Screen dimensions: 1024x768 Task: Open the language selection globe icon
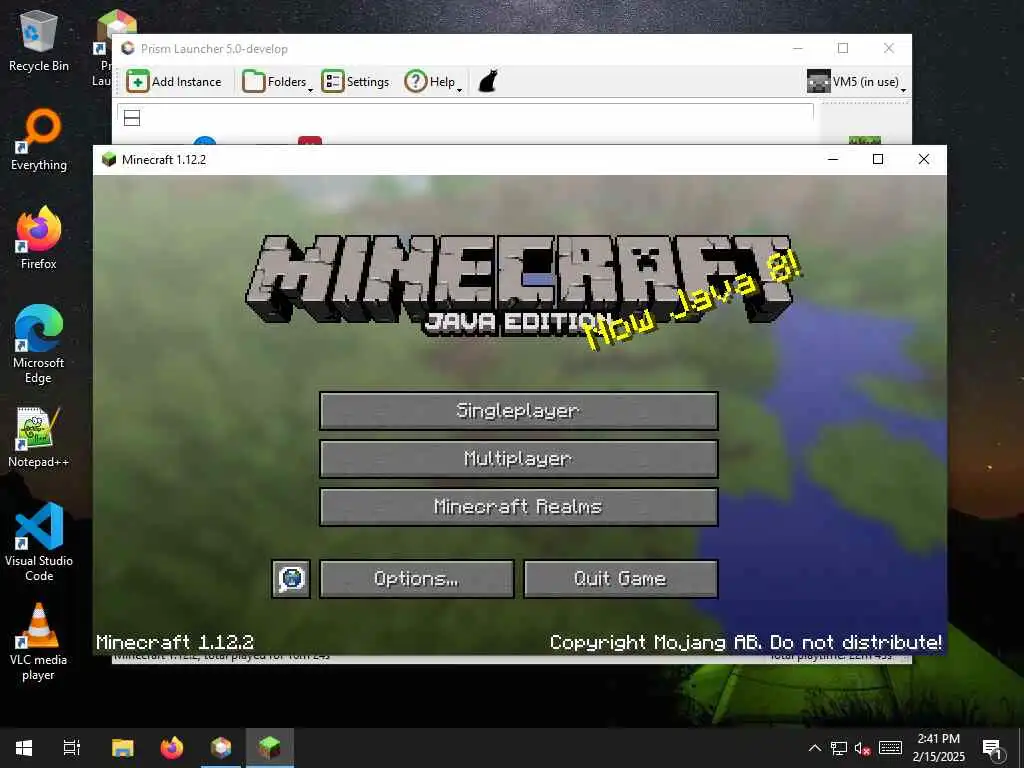[291, 579]
